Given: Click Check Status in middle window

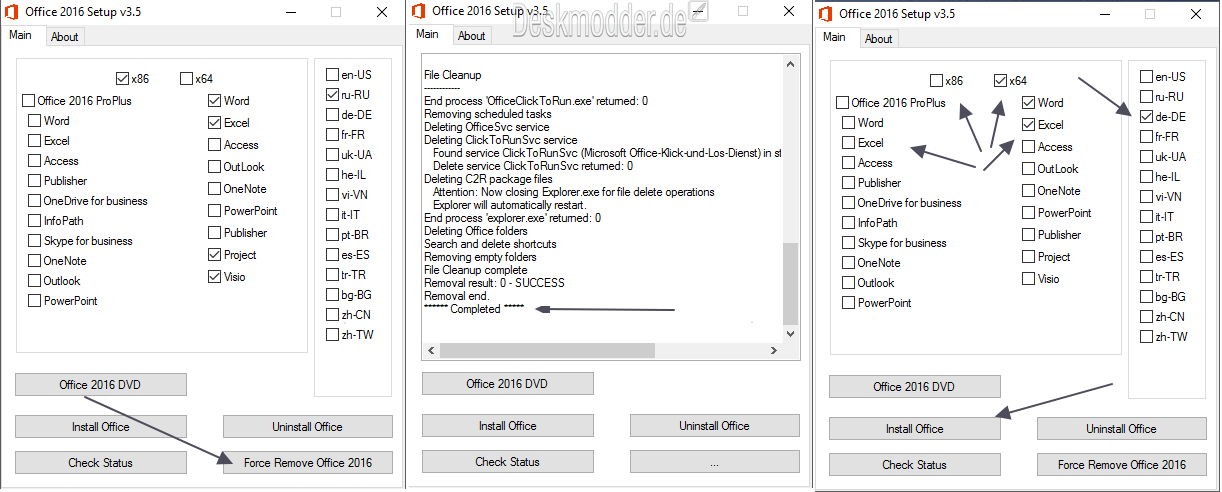Looking at the screenshot, I should (508, 462).
